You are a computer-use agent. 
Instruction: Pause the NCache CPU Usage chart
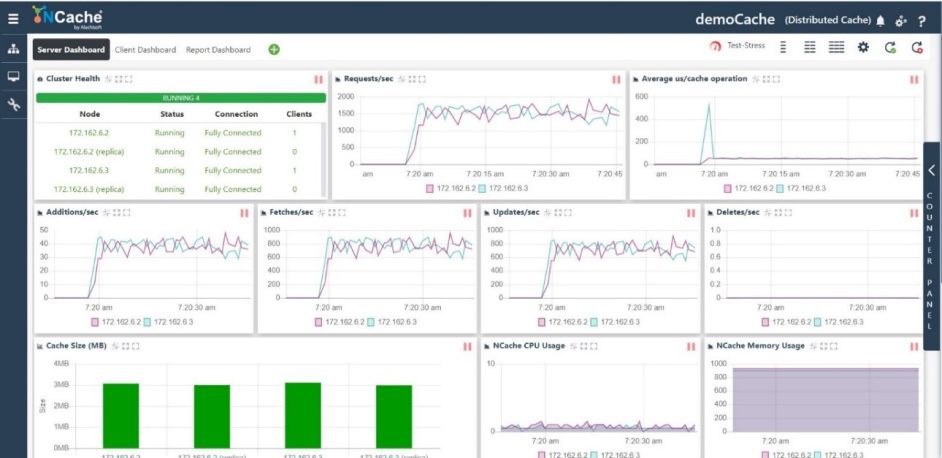[x=691, y=346]
